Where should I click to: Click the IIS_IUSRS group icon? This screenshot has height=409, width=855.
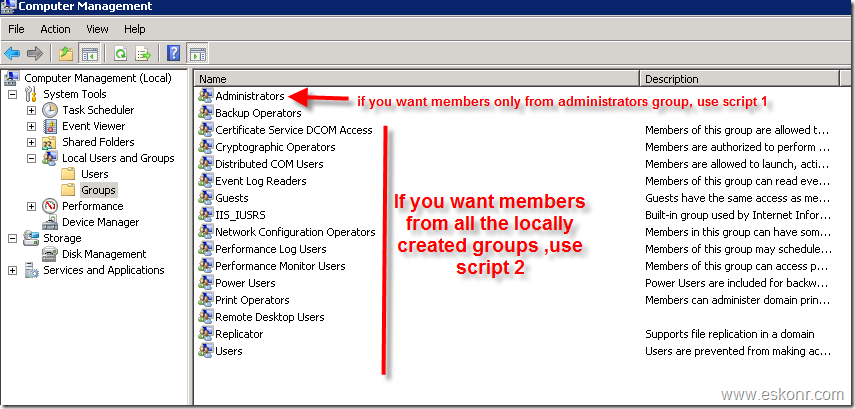click(x=206, y=215)
